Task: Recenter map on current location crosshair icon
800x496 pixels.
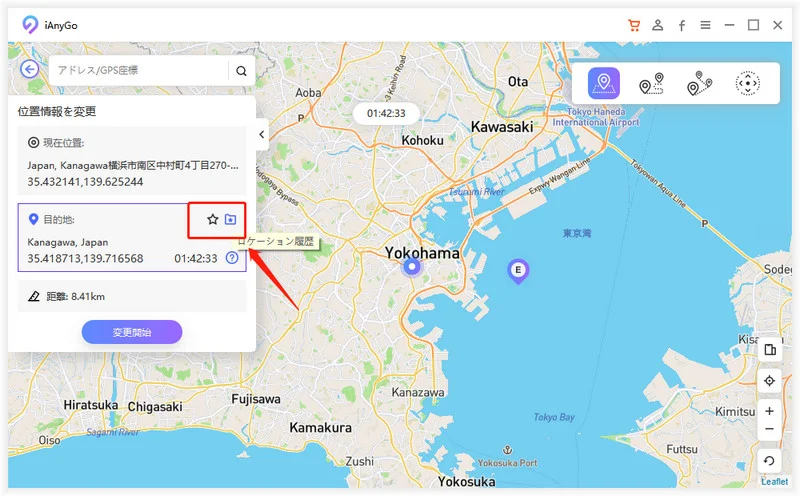Action: click(x=769, y=381)
